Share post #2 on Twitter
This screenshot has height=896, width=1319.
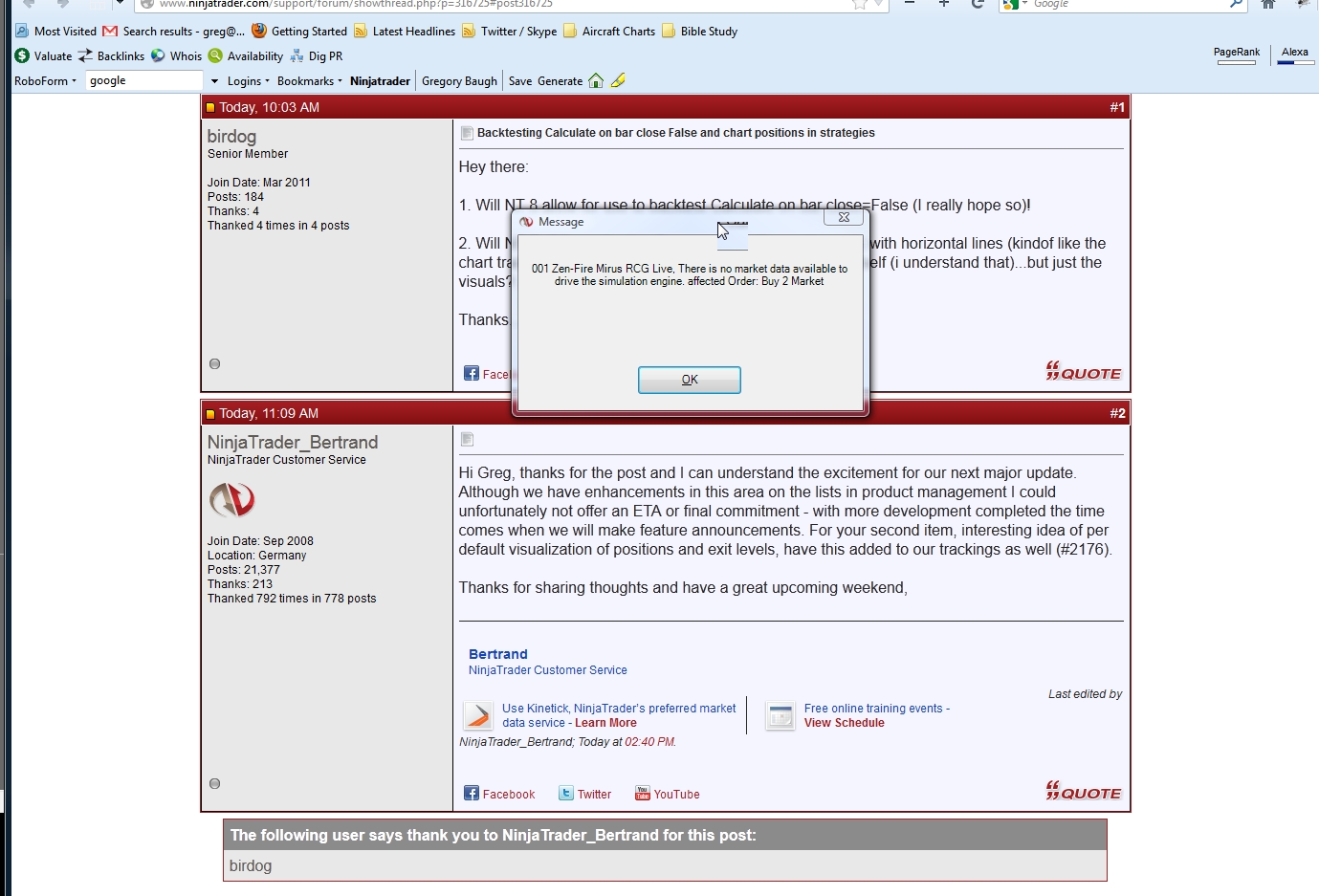pyautogui.click(x=585, y=794)
